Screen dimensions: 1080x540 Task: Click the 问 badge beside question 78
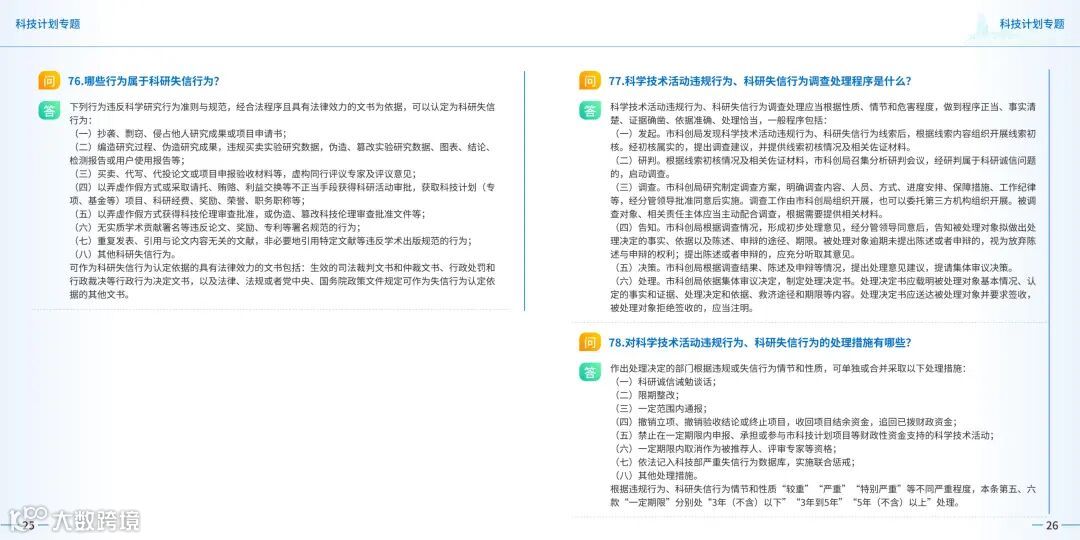click(590, 342)
